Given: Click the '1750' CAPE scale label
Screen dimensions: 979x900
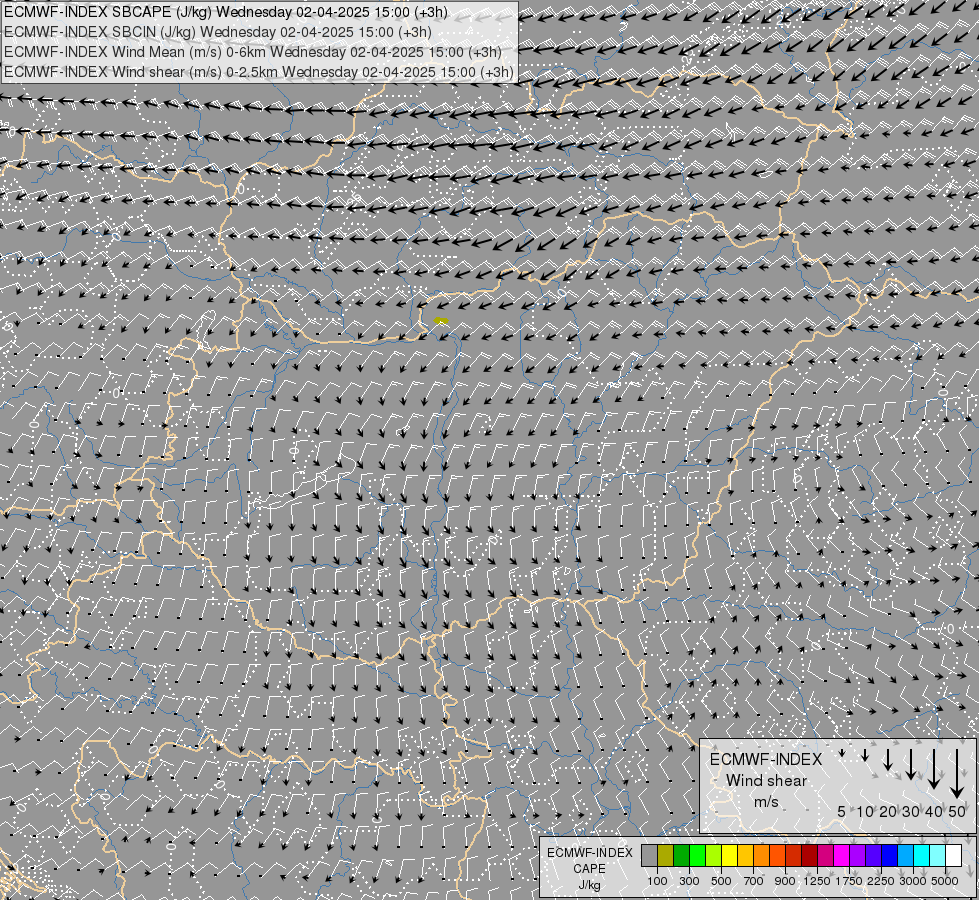Looking at the screenshot, I should point(849,881).
